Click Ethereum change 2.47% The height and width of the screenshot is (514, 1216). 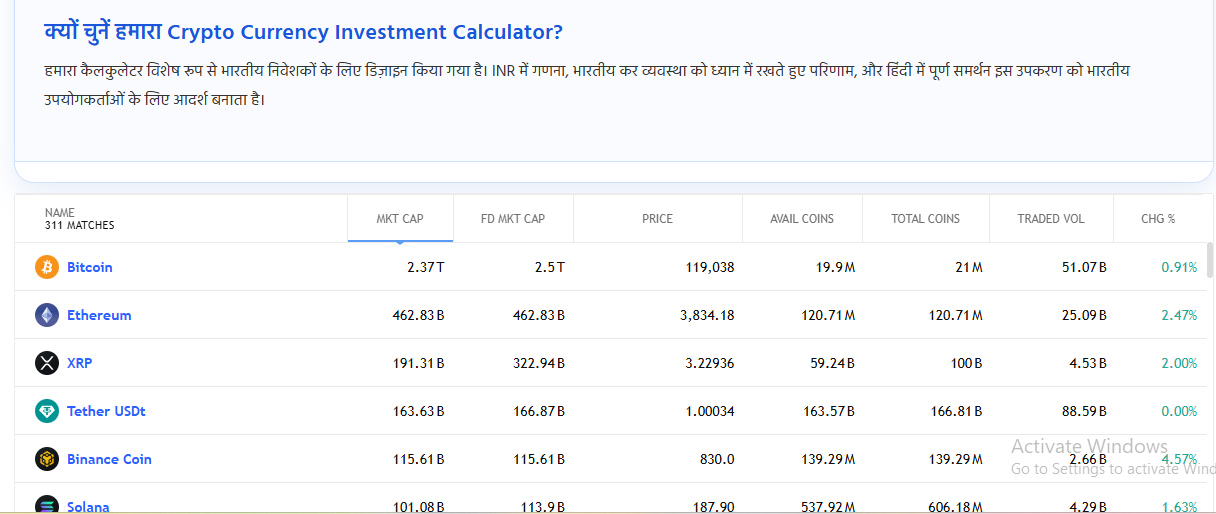pyautogui.click(x=1179, y=315)
